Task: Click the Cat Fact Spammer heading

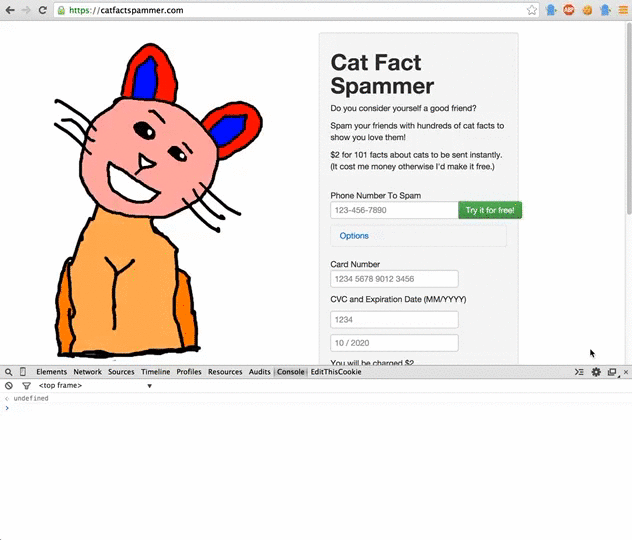Action: [x=382, y=74]
